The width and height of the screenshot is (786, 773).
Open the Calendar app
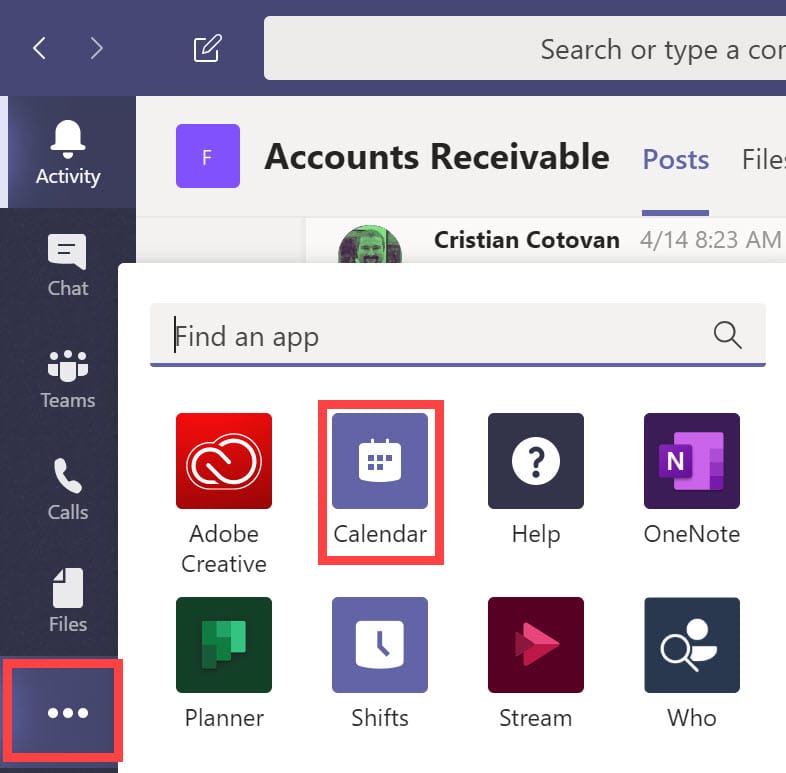[x=380, y=480]
